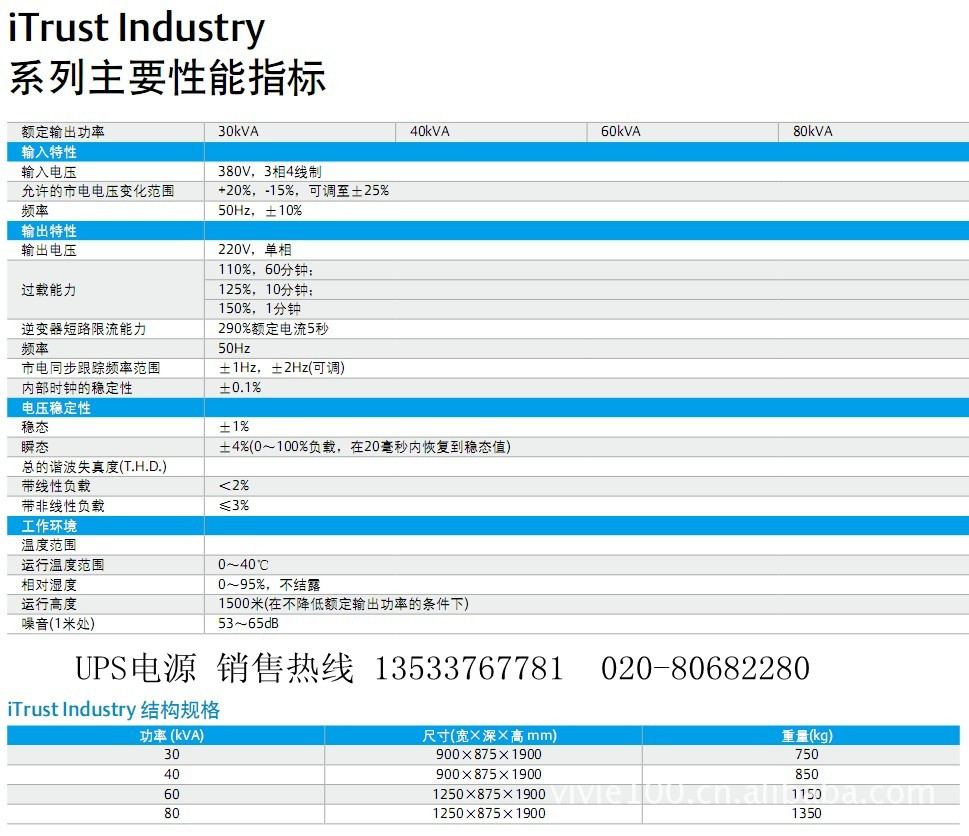The image size is (969, 836).
Task: Click the transient value ±4%(0~100%负载...)
Action: 365,446
